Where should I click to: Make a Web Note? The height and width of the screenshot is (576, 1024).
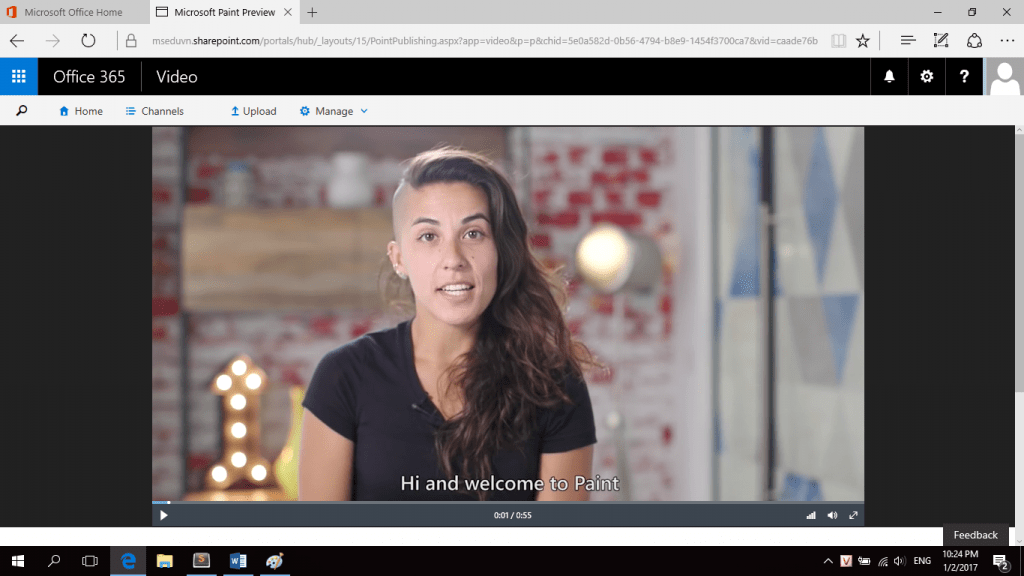(940, 40)
